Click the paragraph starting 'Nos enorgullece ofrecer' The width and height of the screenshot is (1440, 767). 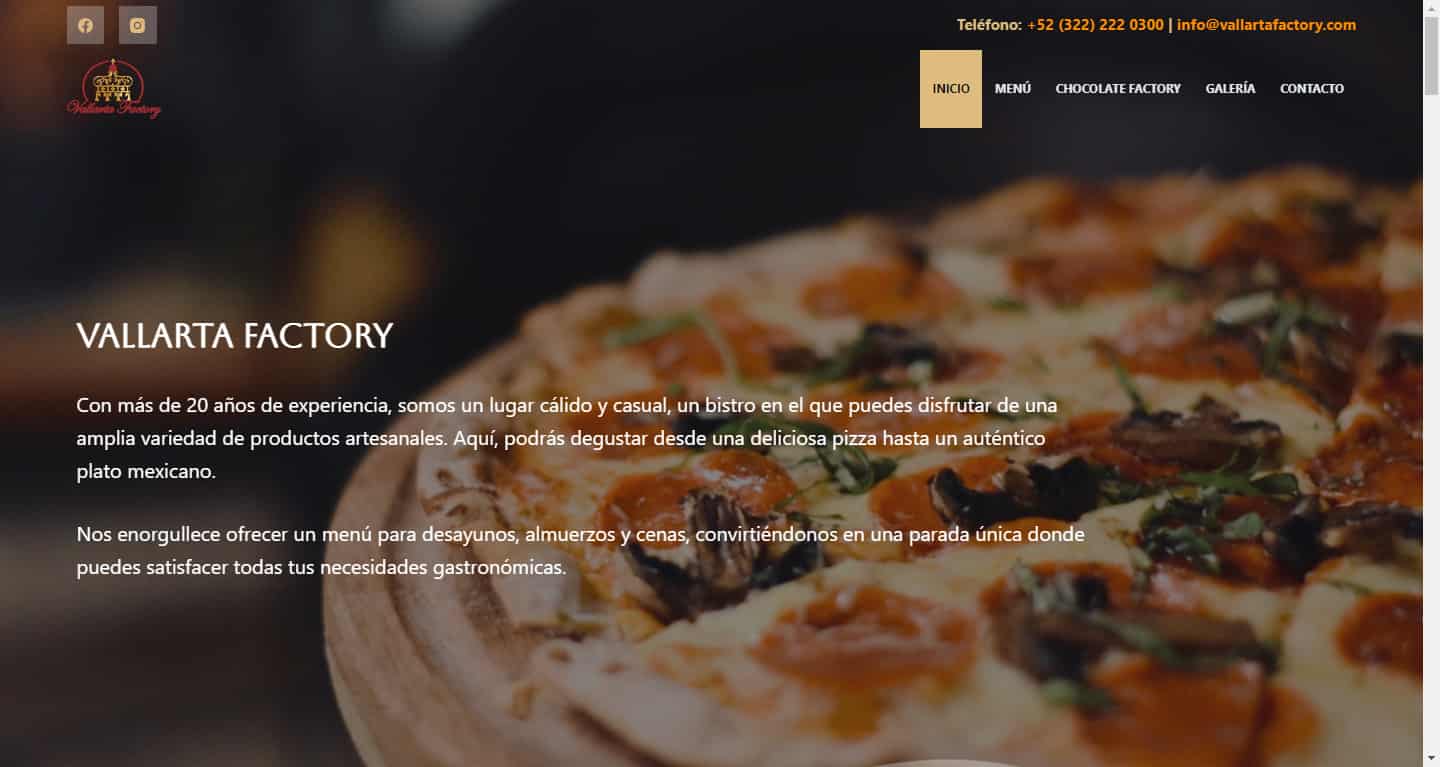[x=580, y=551]
